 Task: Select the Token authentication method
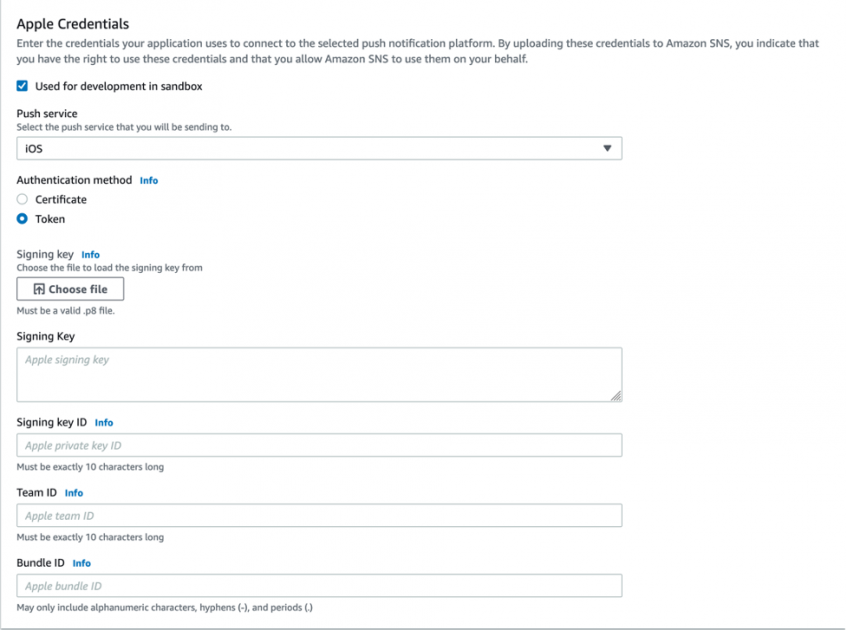point(21,219)
